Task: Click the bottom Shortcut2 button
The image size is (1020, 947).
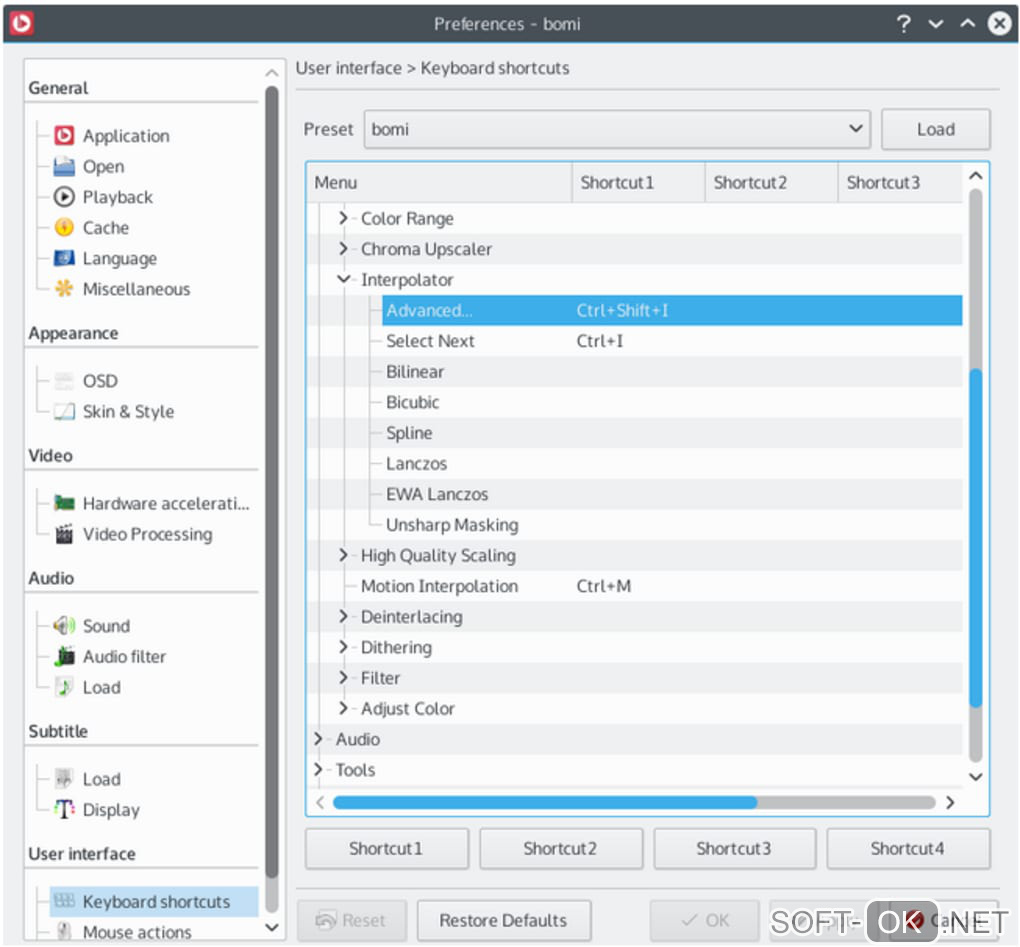Action: 561,848
